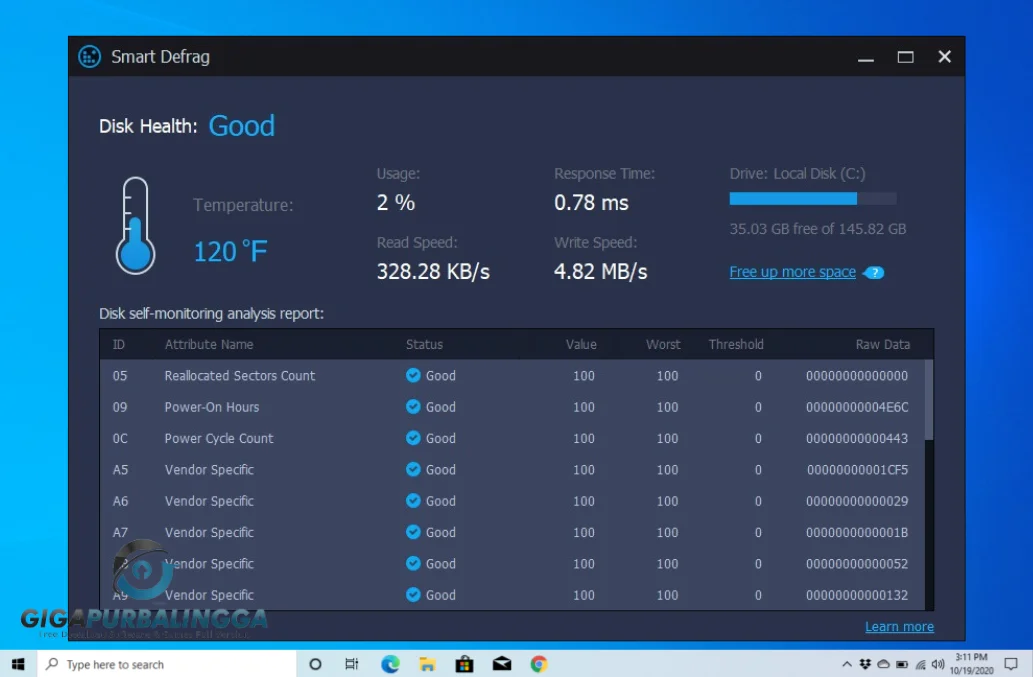This screenshot has height=677, width=1033.
Task: Click the battery tray icon
Action: pos(902,664)
